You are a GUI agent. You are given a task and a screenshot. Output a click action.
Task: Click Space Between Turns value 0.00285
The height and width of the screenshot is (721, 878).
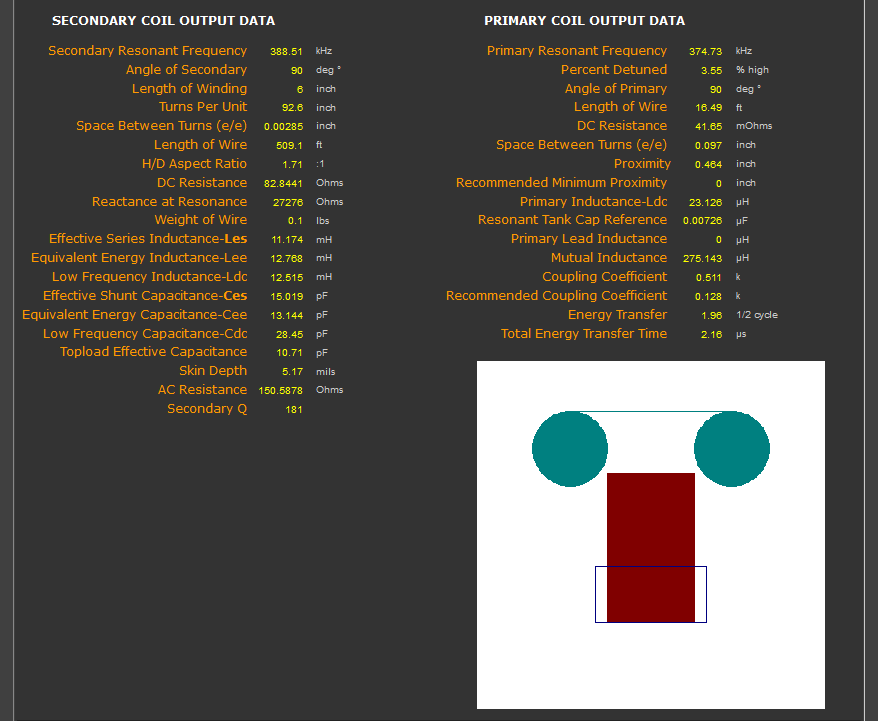click(x=283, y=127)
